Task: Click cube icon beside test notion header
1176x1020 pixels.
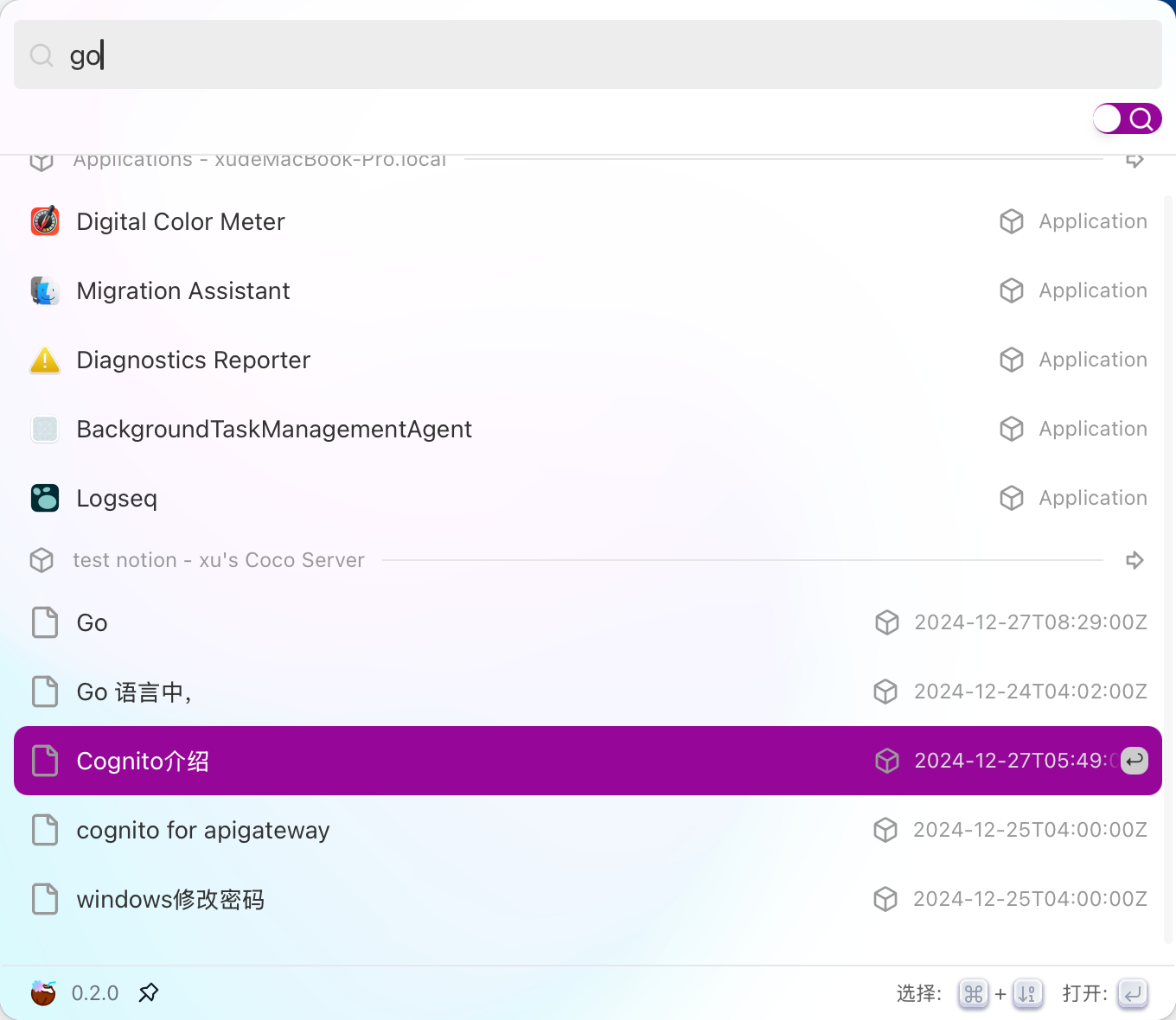Action: coord(42,560)
